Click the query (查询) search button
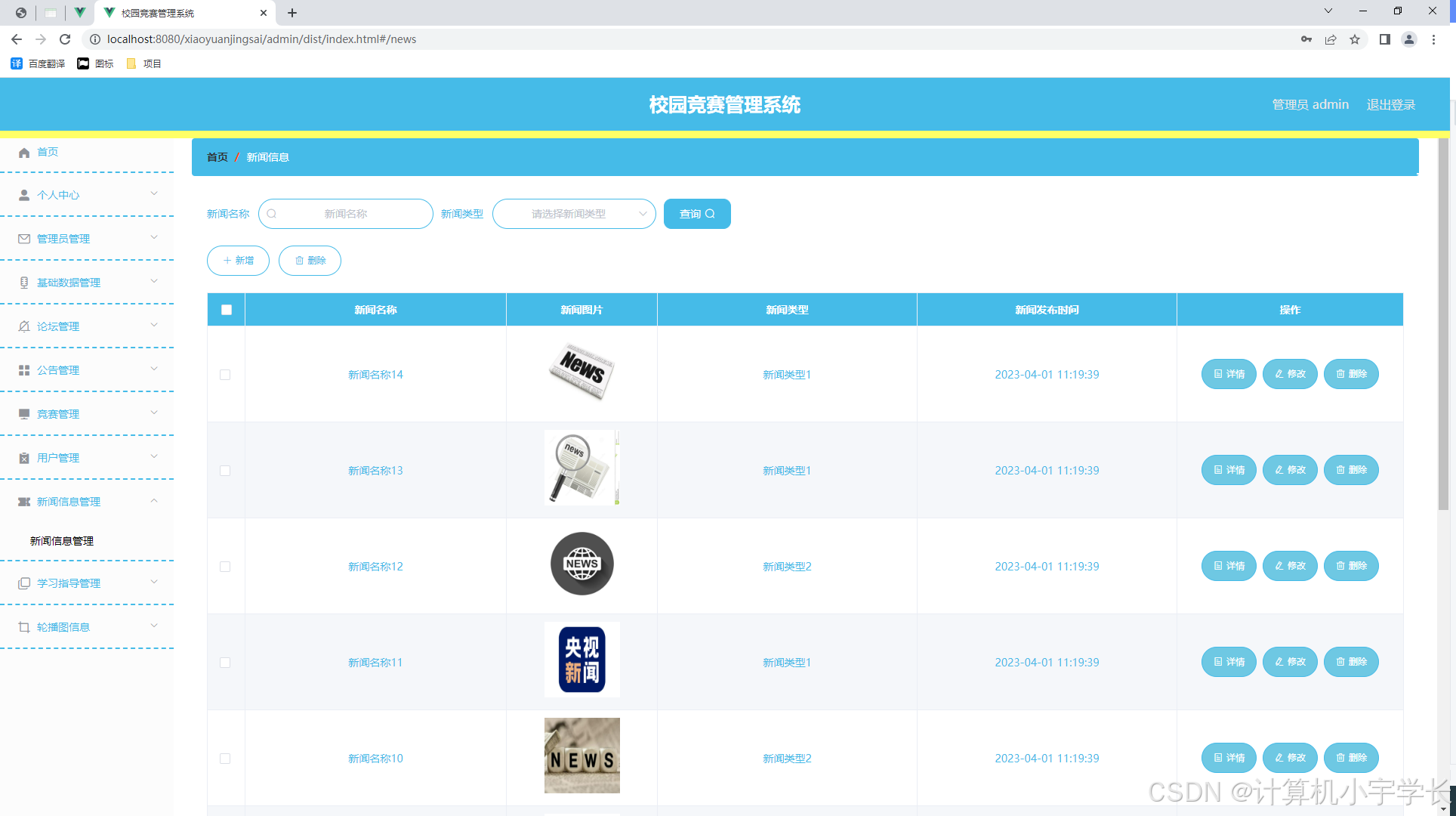Screen dimensions: 1456x816 click(696, 214)
